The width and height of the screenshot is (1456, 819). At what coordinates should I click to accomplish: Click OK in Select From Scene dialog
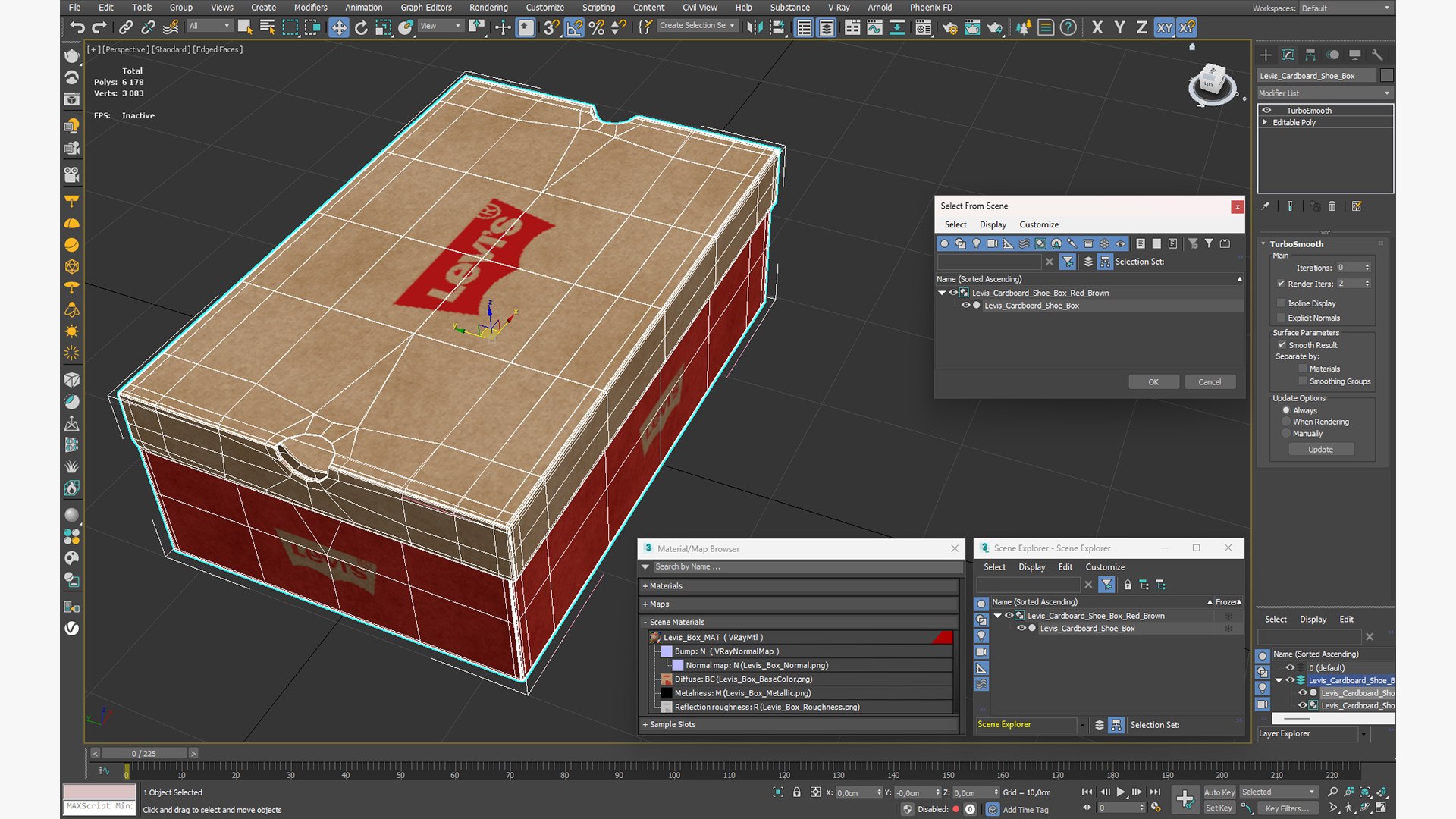pyautogui.click(x=1153, y=382)
